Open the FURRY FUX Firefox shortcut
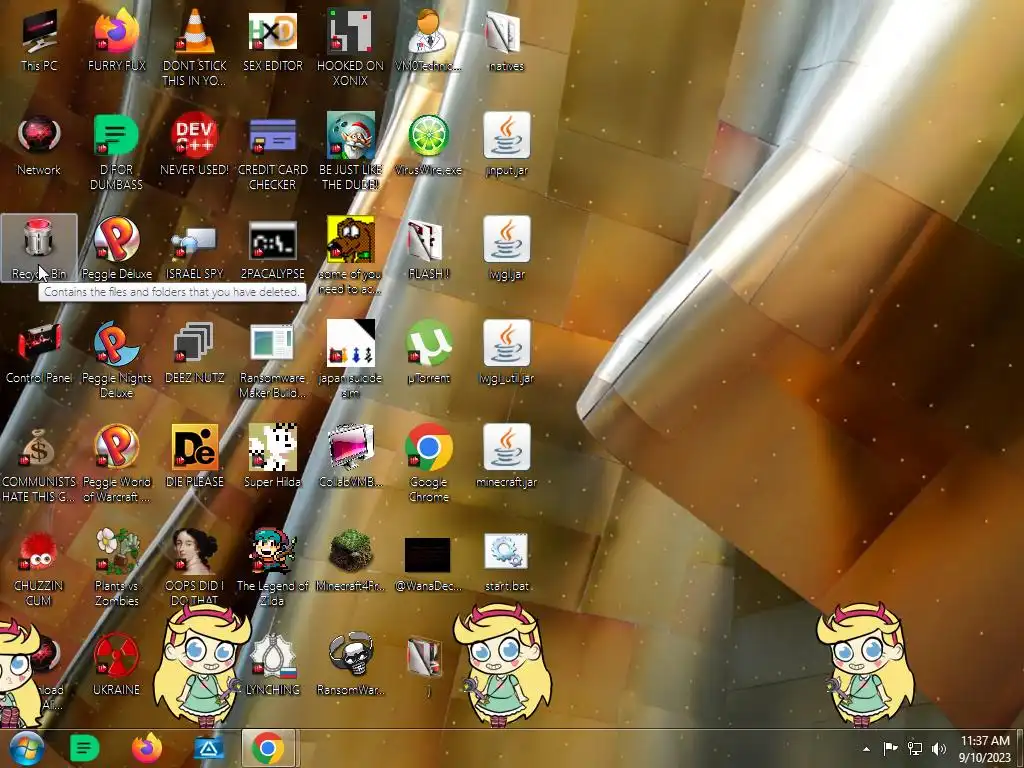1024x768 pixels. pos(117,40)
